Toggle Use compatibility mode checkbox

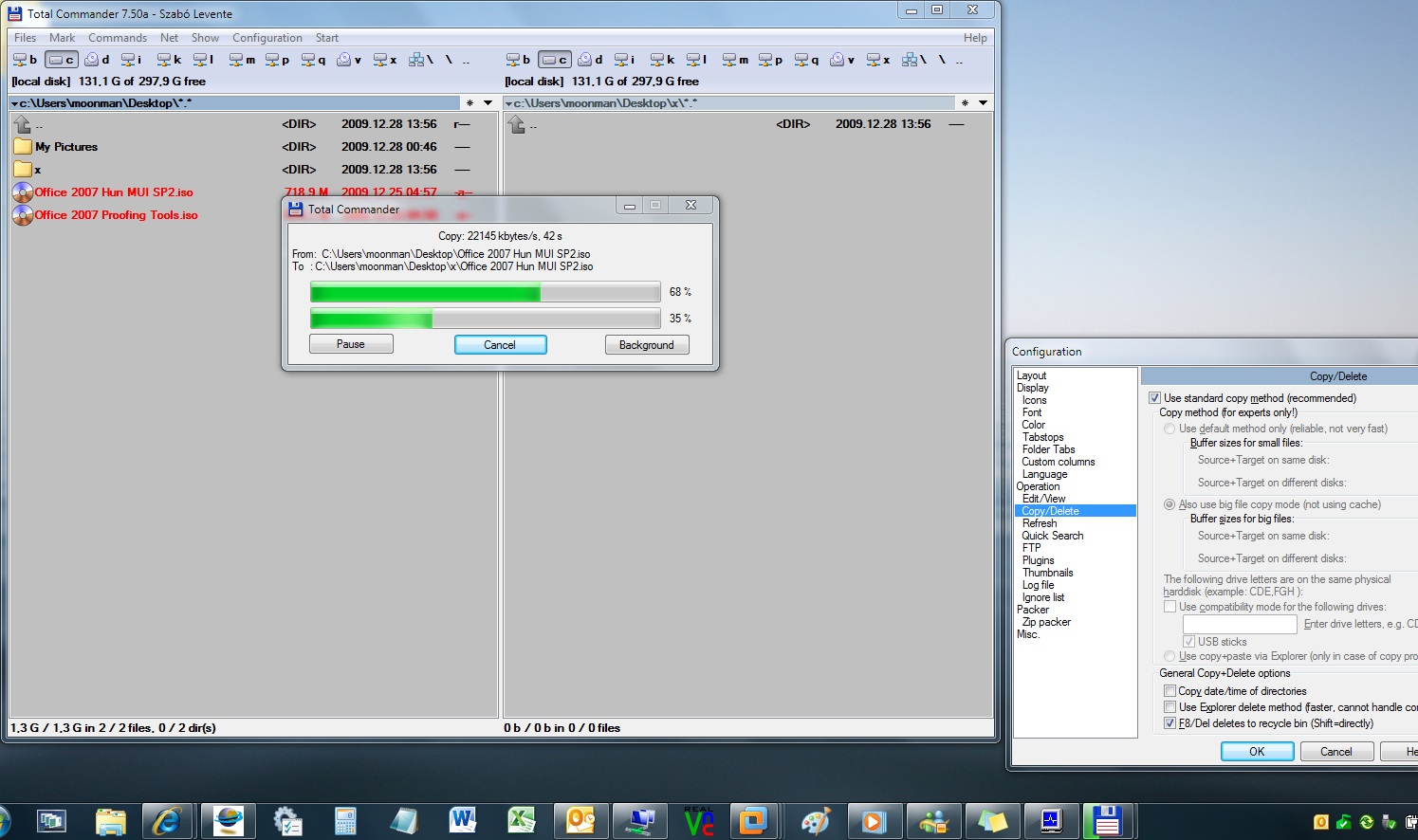(x=1169, y=607)
